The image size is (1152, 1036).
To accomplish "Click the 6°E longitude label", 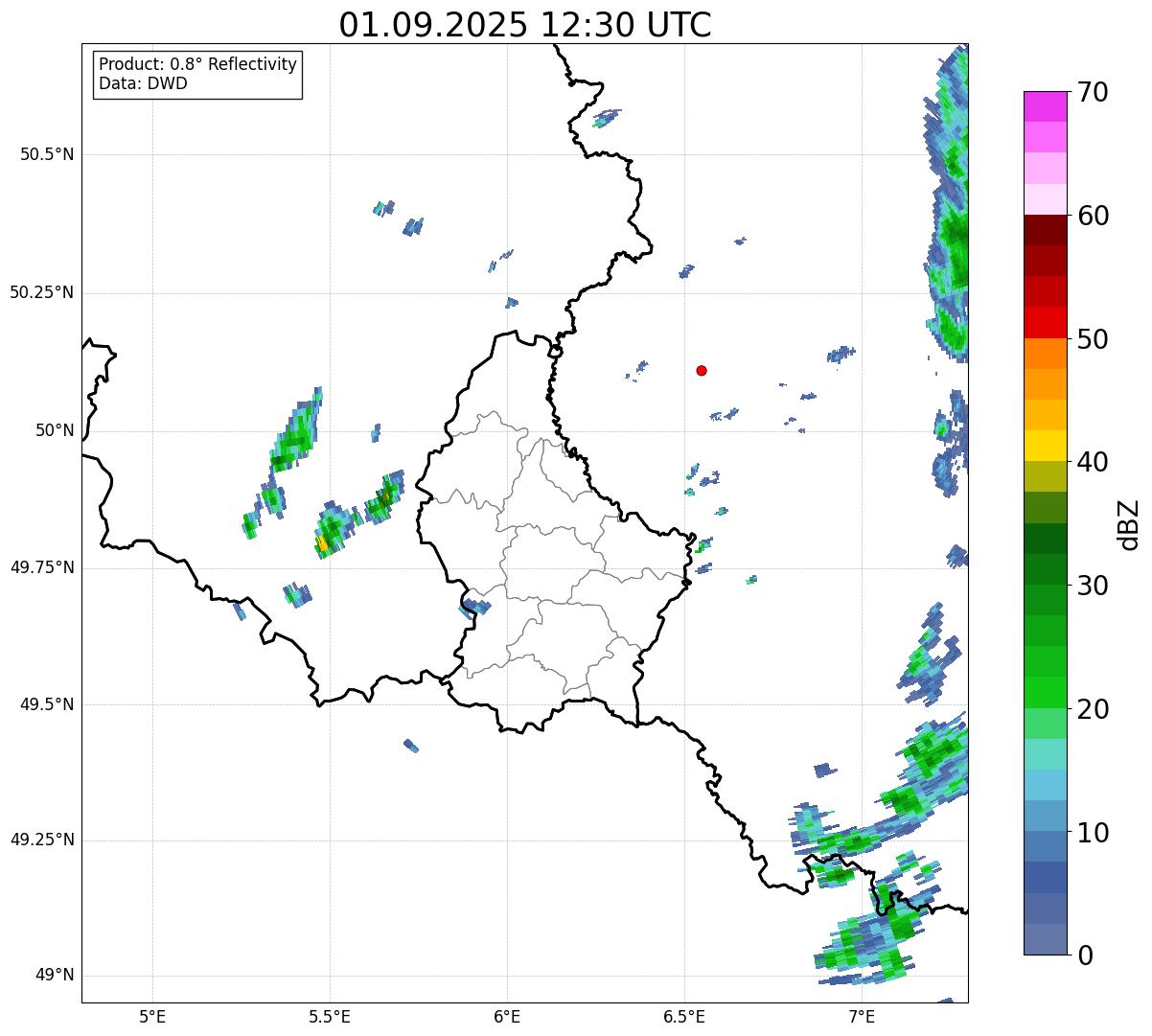I will 507,1016.
